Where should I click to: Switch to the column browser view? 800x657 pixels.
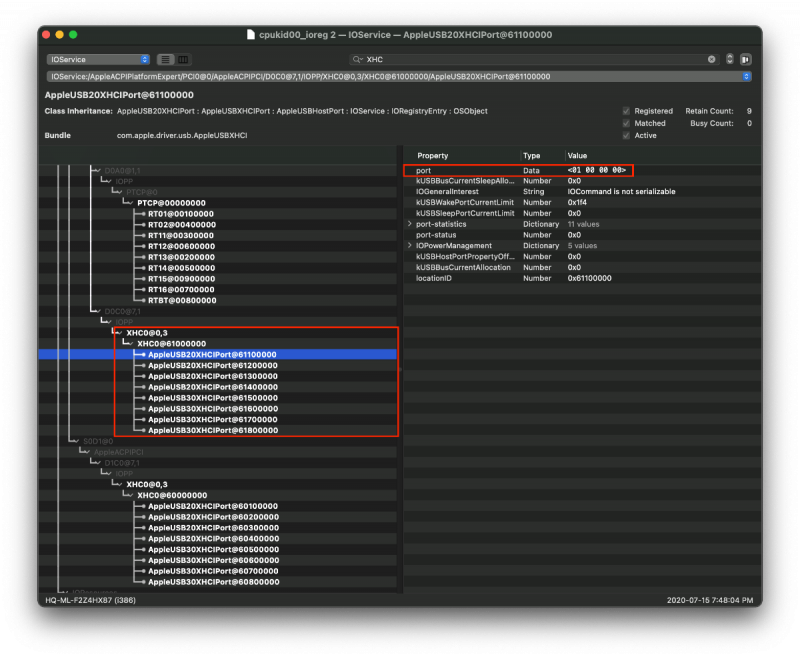click(183, 60)
